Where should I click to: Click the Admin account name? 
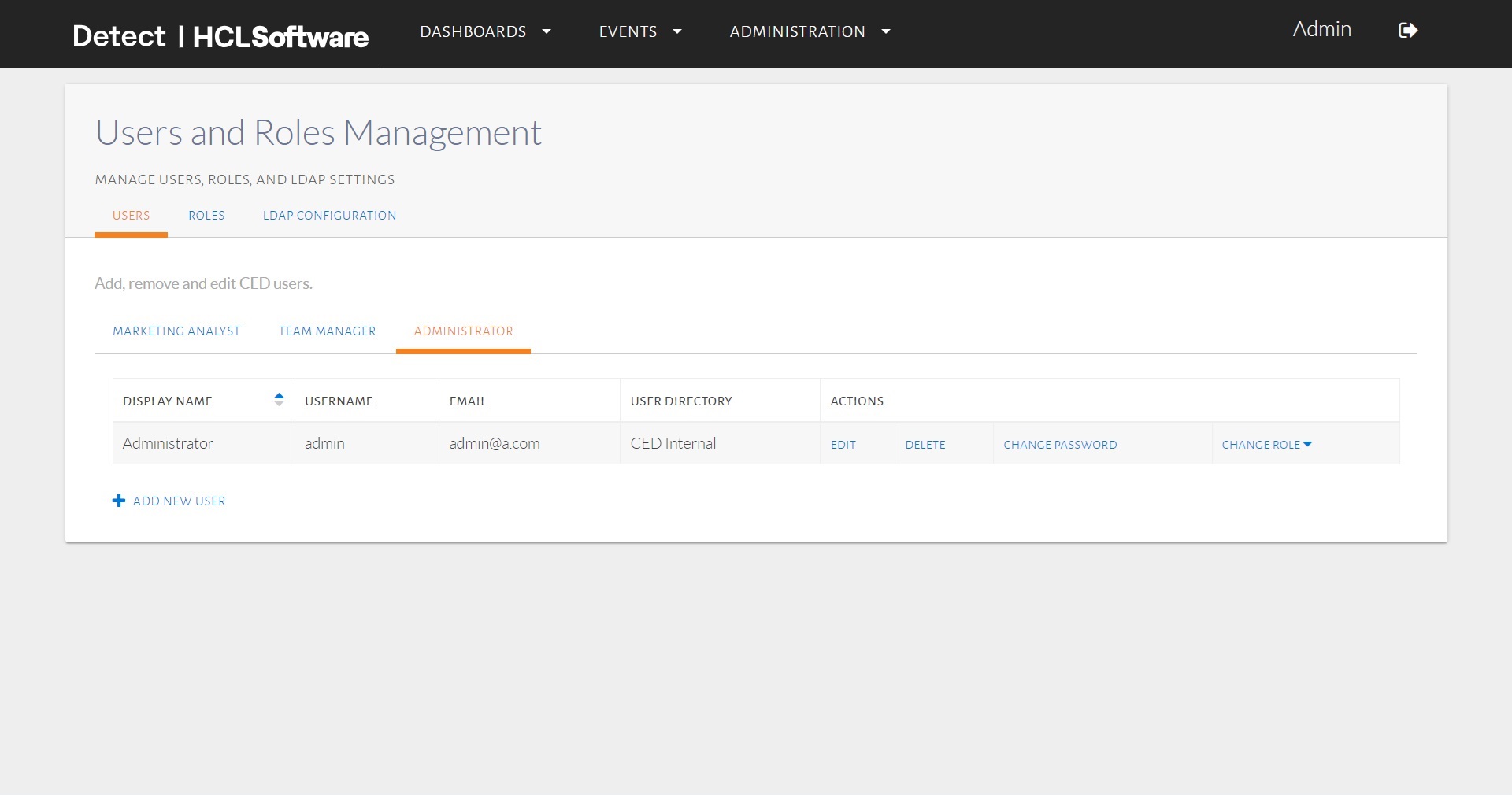point(1321,29)
